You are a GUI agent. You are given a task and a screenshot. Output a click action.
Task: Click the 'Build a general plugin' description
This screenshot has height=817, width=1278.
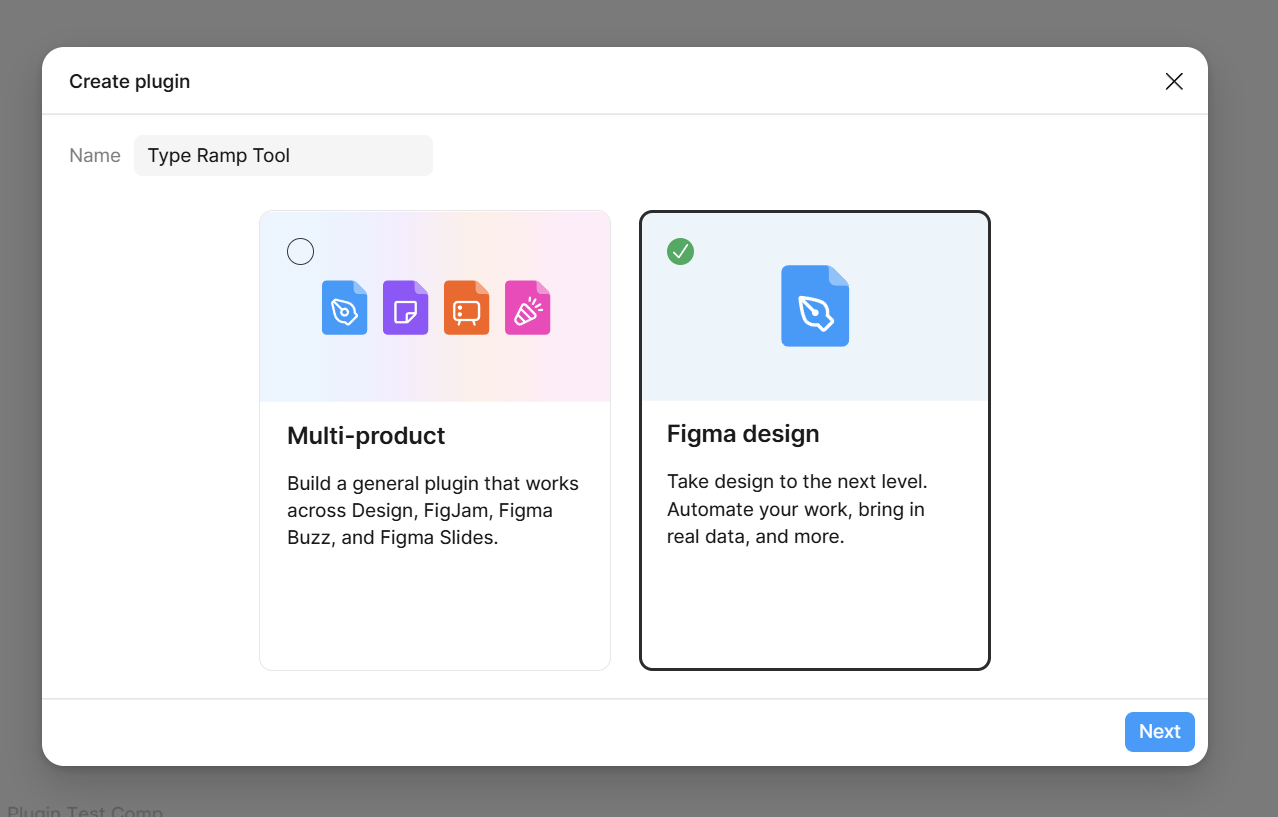click(433, 510)
